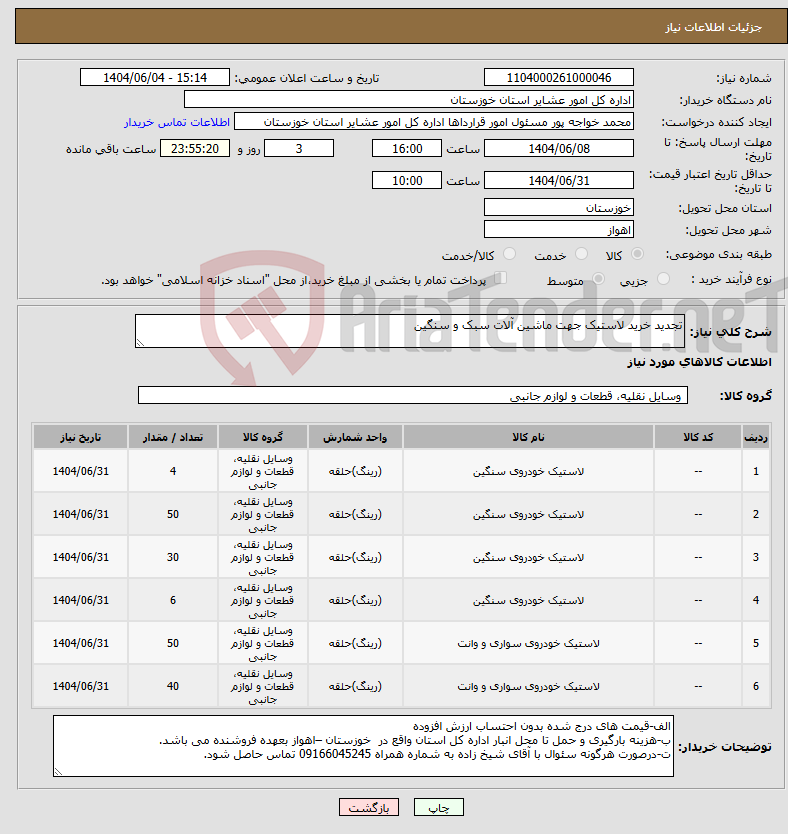
Task: Click the تعداد / مقدار column header
Action: 173,437
